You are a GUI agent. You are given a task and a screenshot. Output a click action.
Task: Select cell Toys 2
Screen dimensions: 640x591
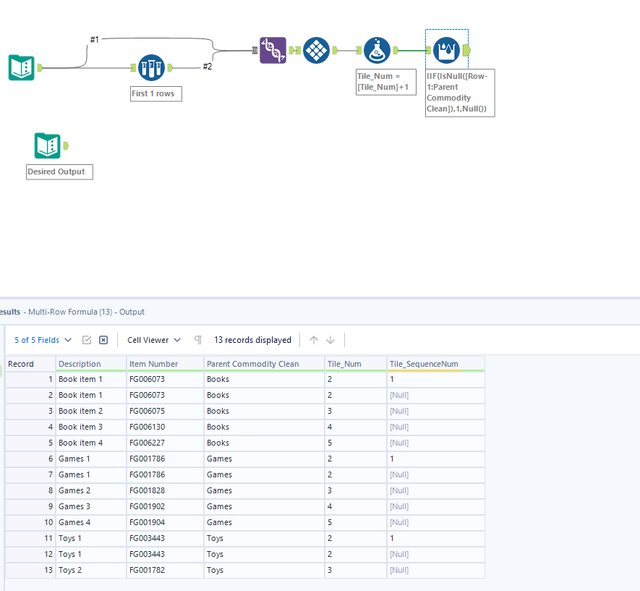(91, 570)
